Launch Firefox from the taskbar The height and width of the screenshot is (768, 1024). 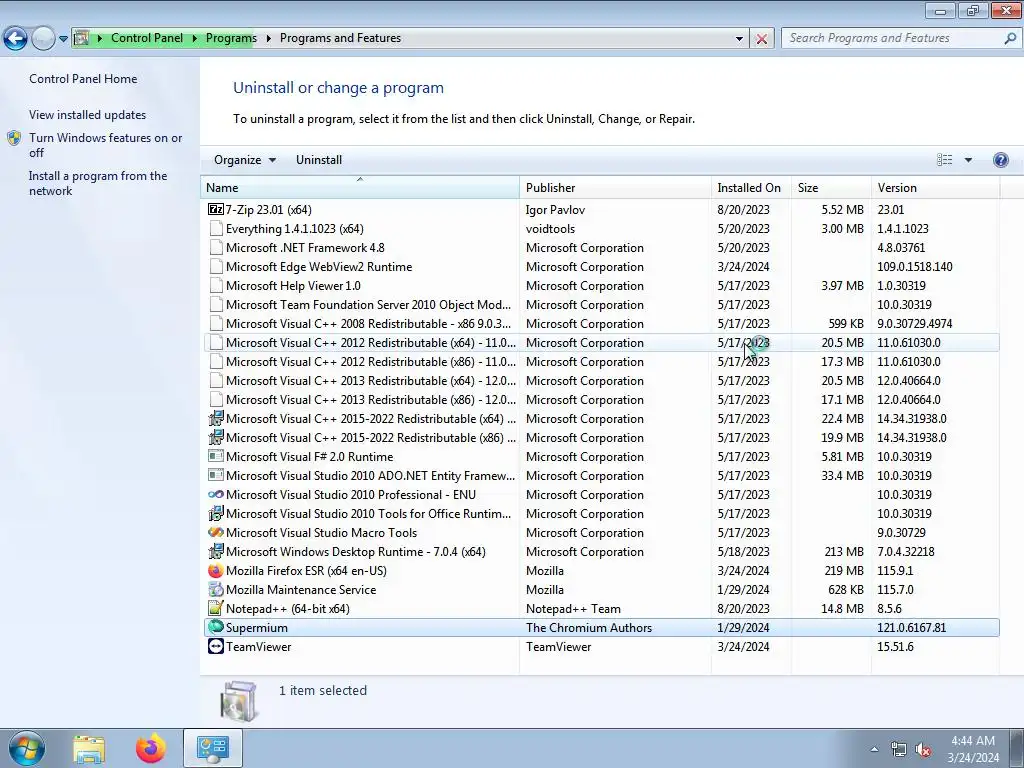tap(151, 748)
